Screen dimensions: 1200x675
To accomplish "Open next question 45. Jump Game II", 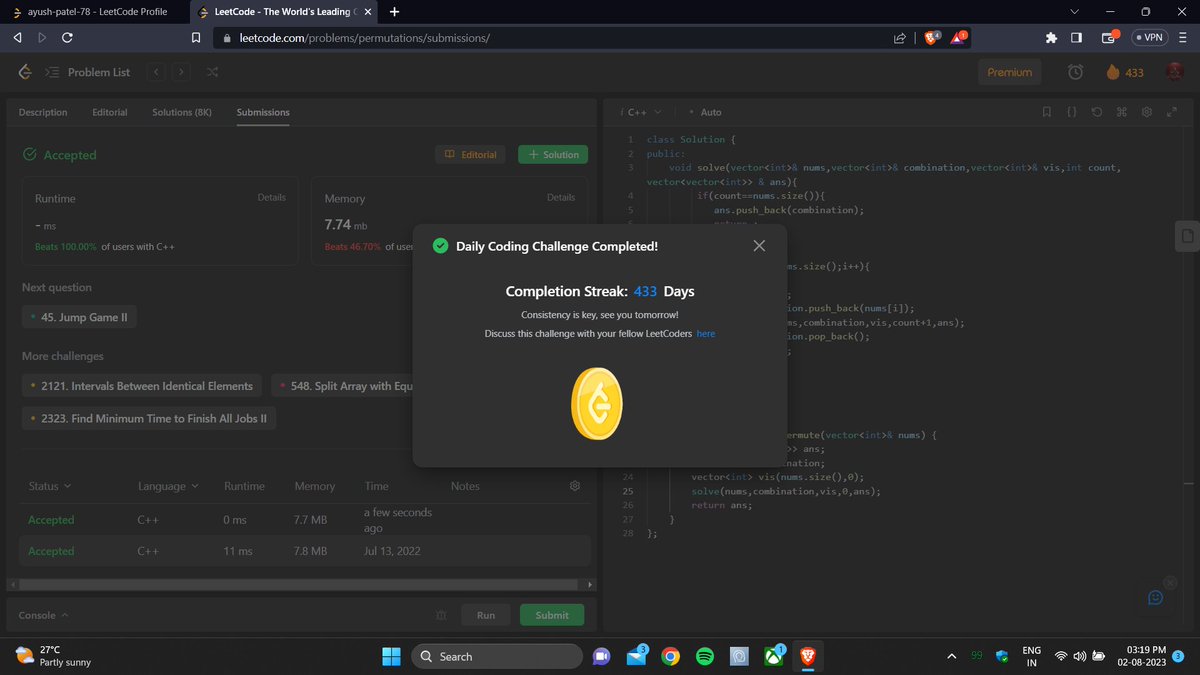I will point(80,318).
